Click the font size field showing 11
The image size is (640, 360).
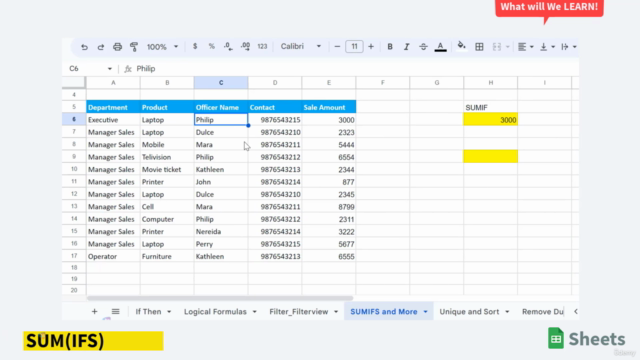tap(354, 47)
